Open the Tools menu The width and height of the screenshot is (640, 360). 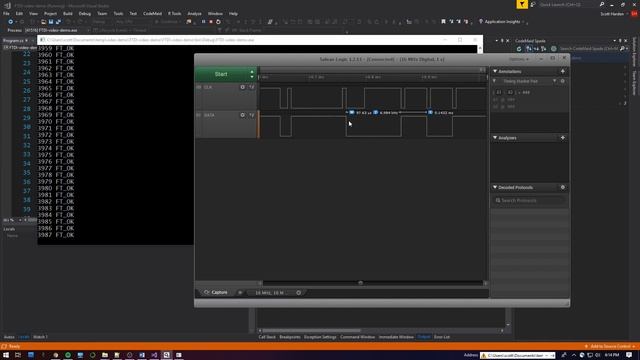pyautogui.click(x=118, y=14)
